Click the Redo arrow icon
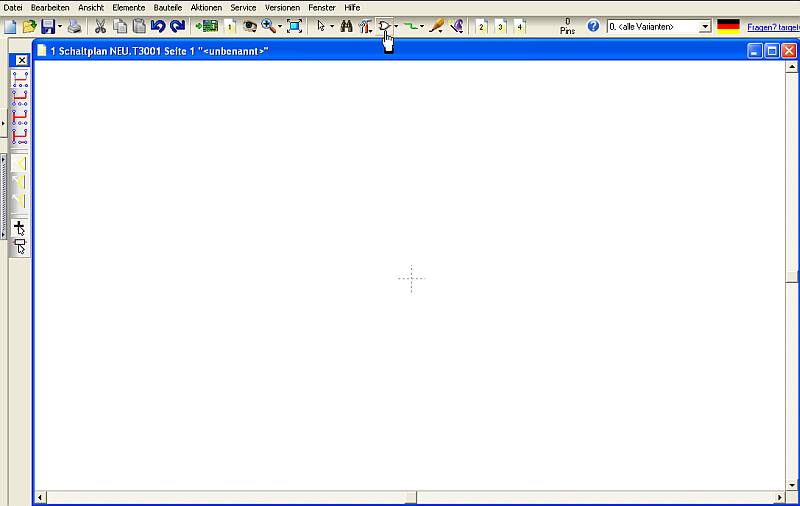 tap(177, 26)
